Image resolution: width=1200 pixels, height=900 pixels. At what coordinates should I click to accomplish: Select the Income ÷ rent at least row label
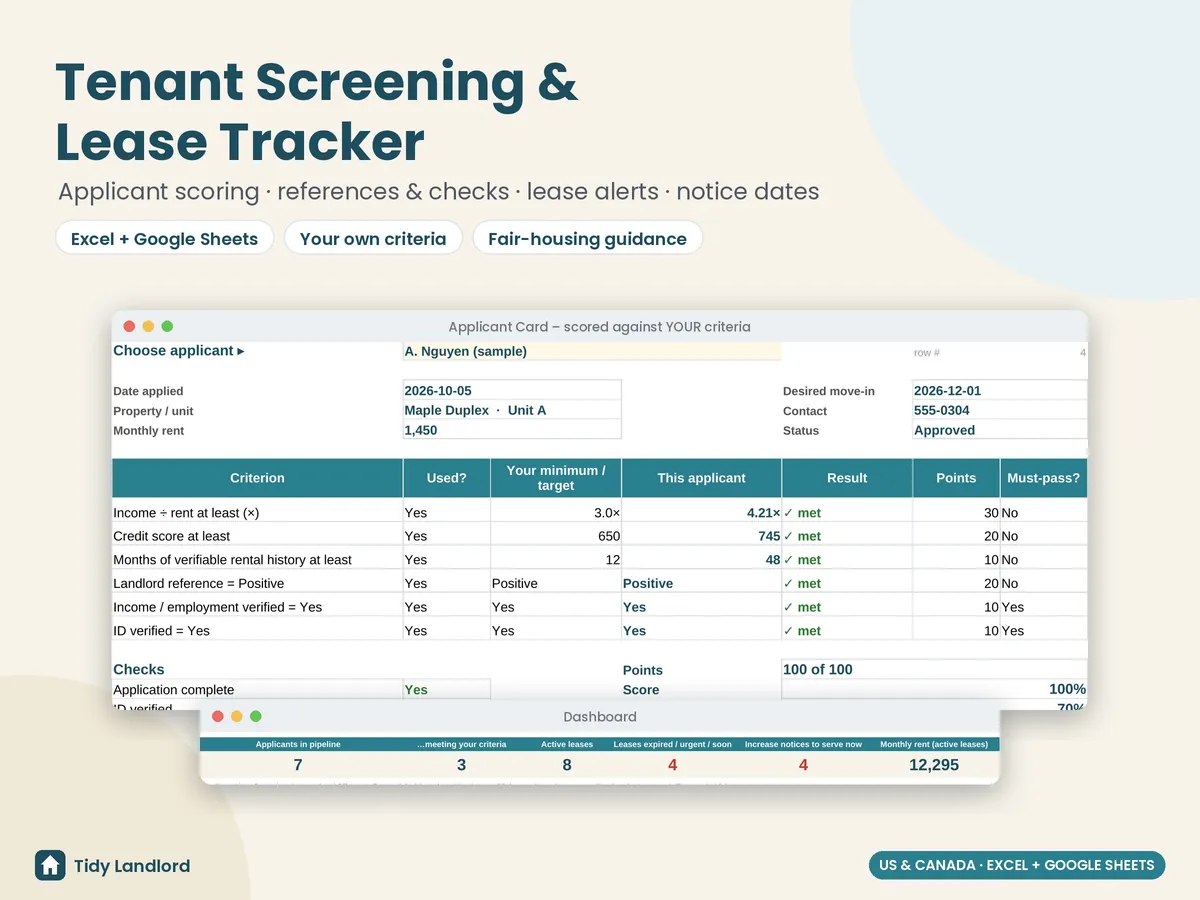tap(186, 513)
